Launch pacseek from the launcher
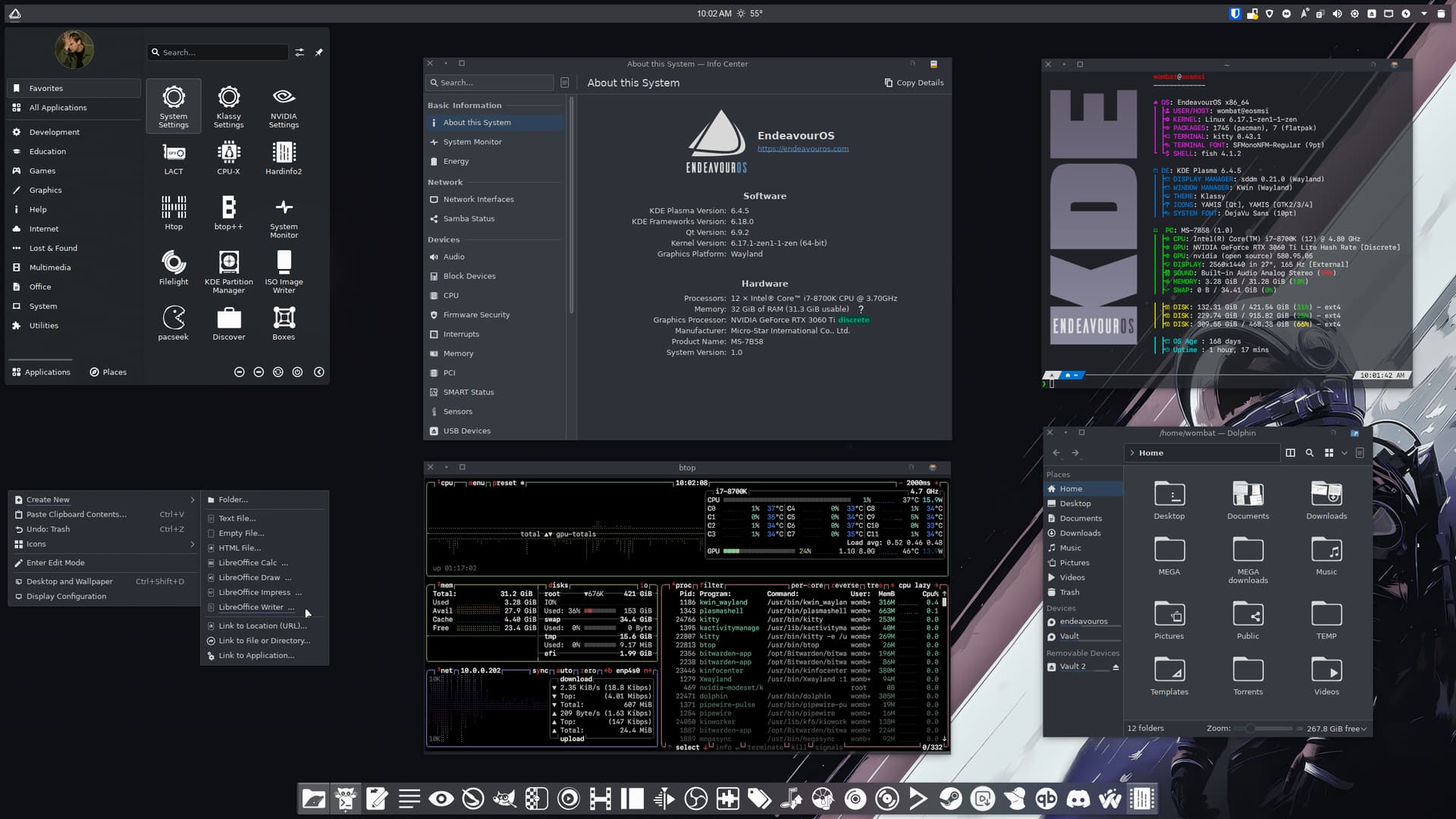The image size is (1456, 819). pyautogui.click(x=174, y=323)
